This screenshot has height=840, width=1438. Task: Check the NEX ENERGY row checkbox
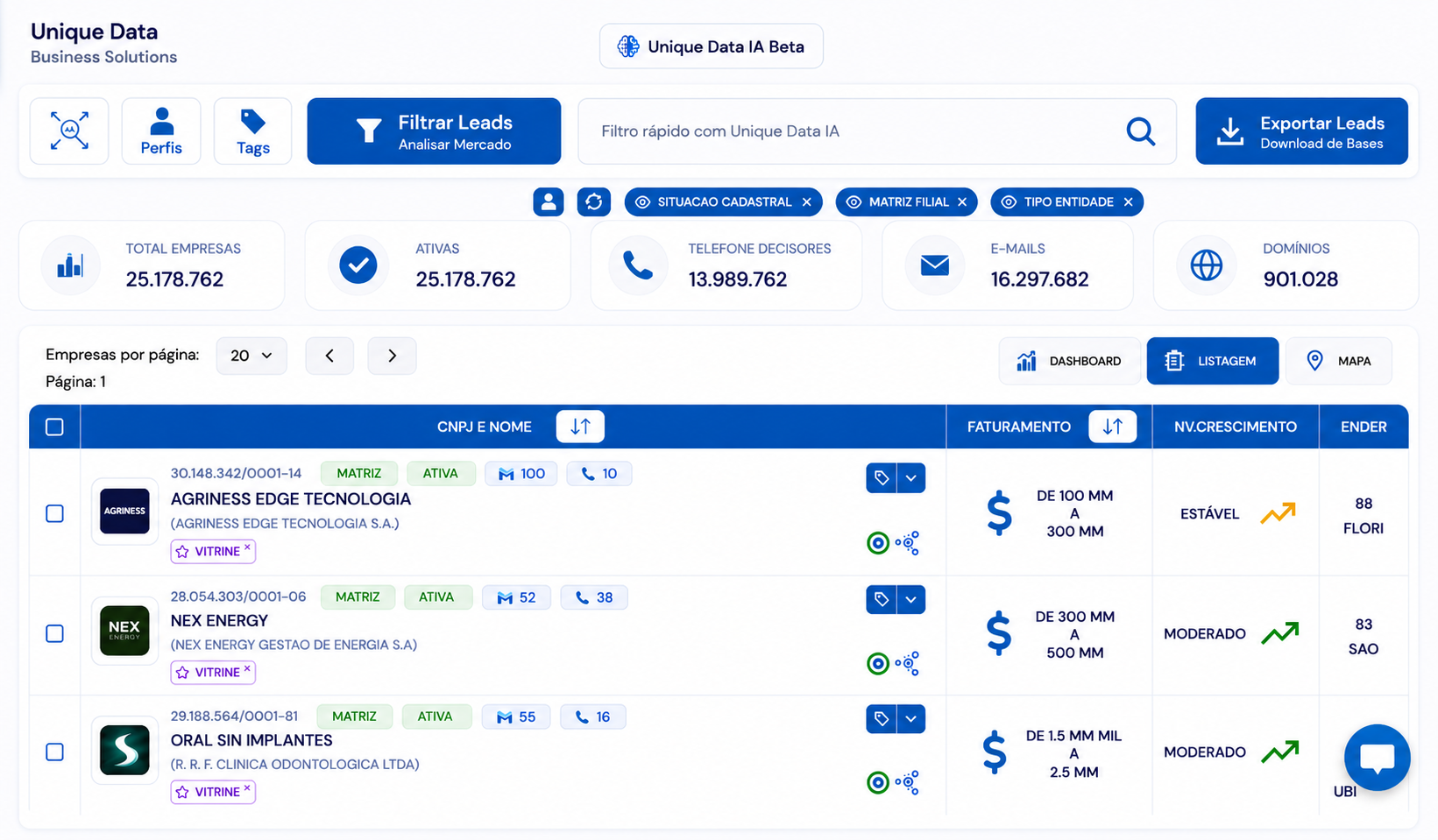[x=54, y=633]
